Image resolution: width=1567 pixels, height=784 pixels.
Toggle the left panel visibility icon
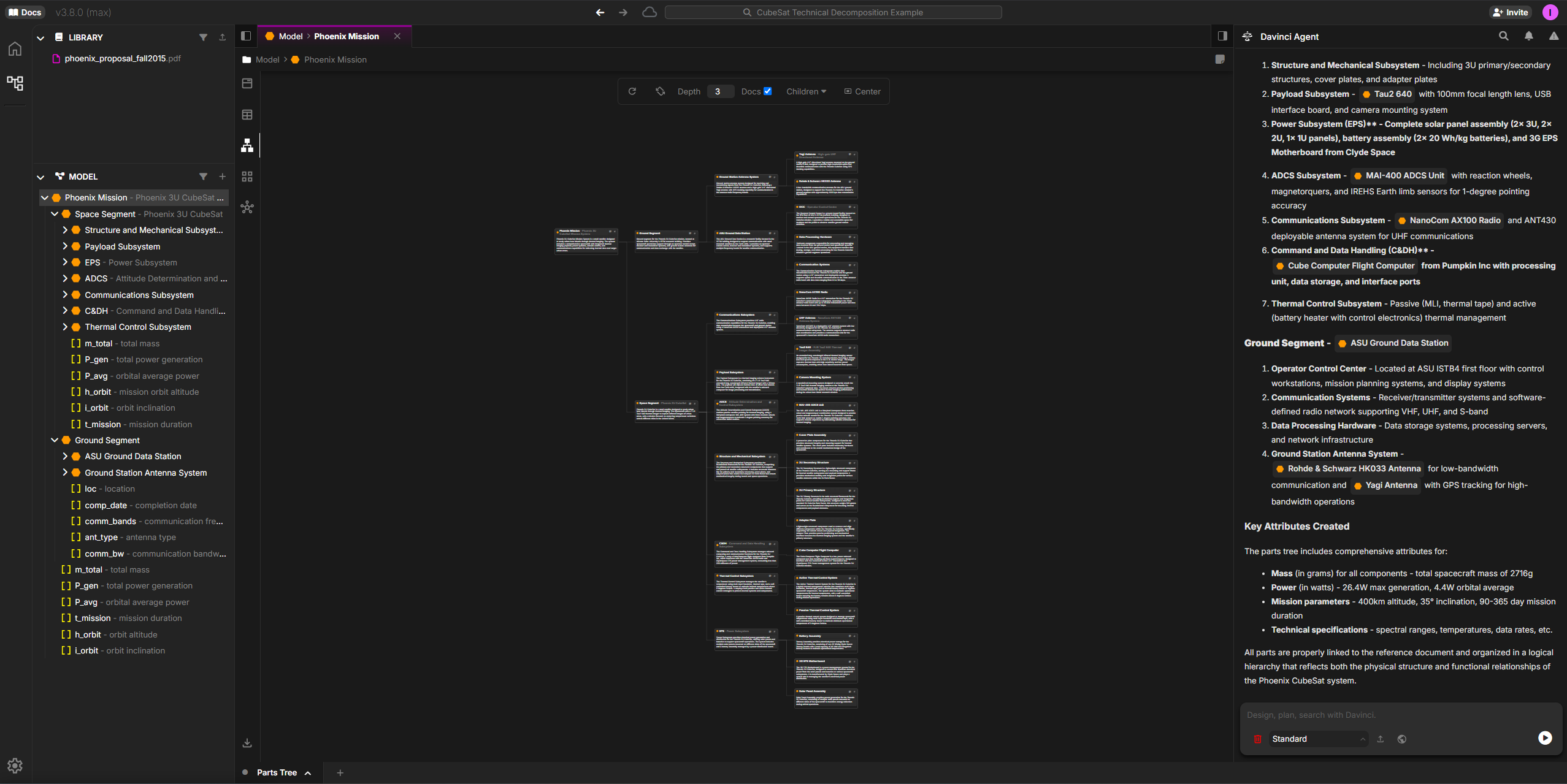pos(246,36)
